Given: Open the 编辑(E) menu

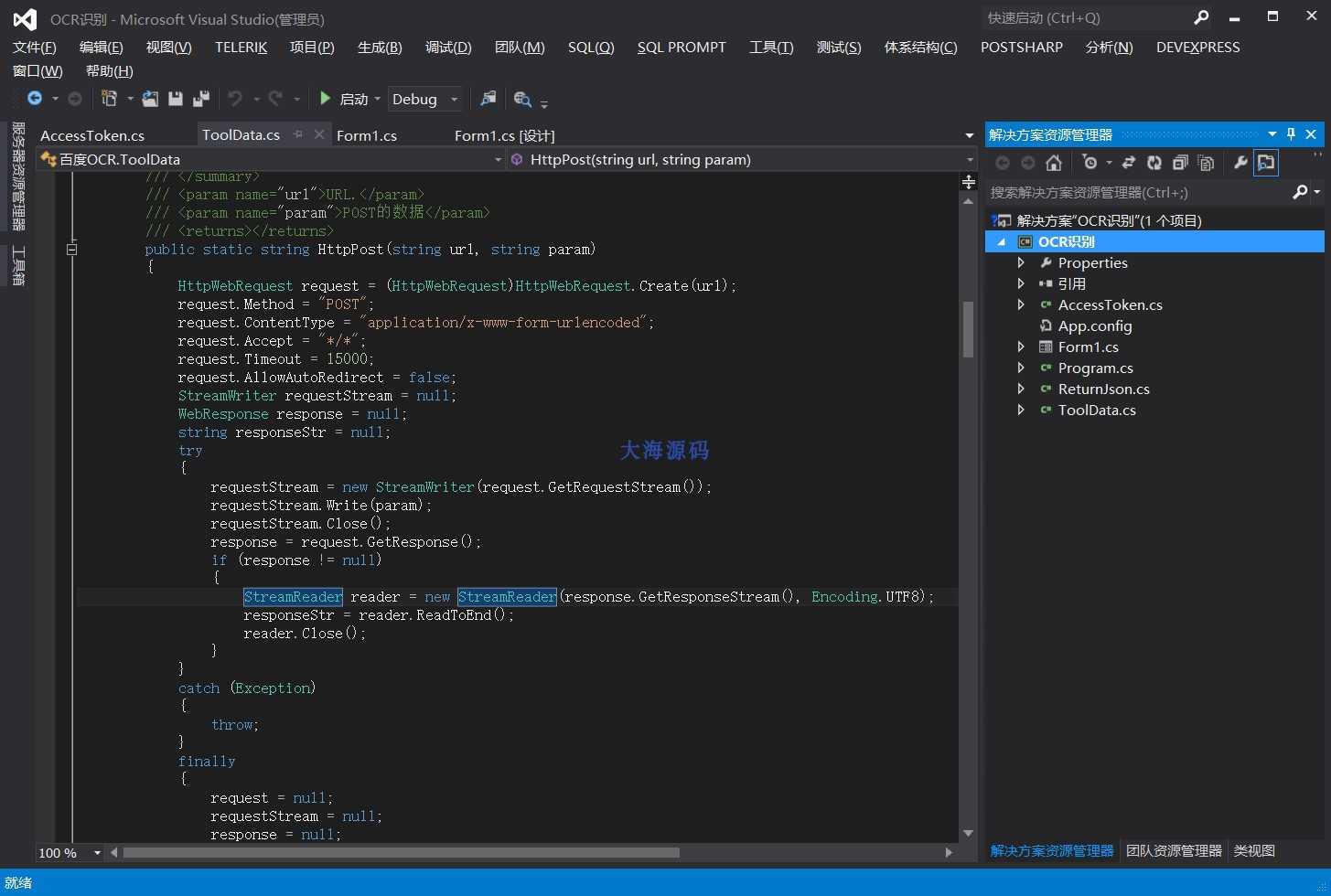Looking at the screenshot, I should click(x=101, y=48).
